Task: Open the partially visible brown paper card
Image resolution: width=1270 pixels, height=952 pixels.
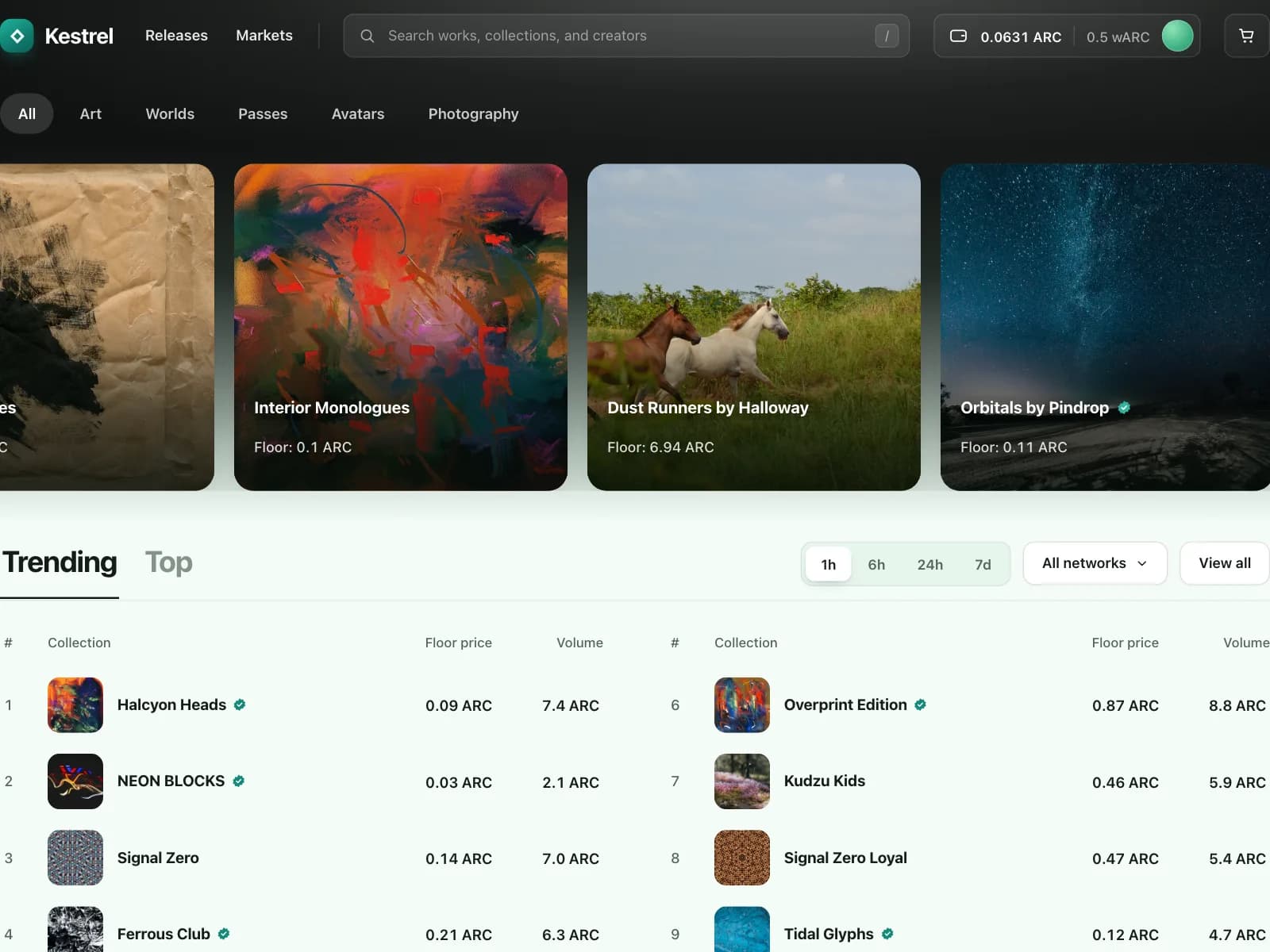Action: pos(107,327)
